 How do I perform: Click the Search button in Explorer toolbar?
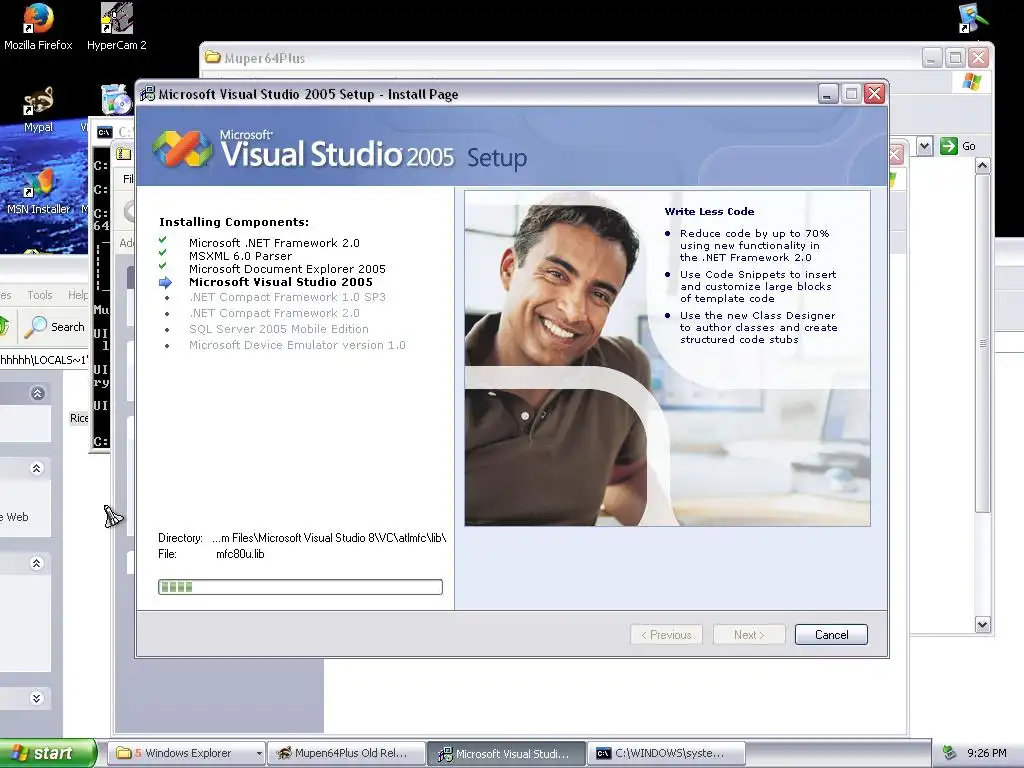pos(55,327)
